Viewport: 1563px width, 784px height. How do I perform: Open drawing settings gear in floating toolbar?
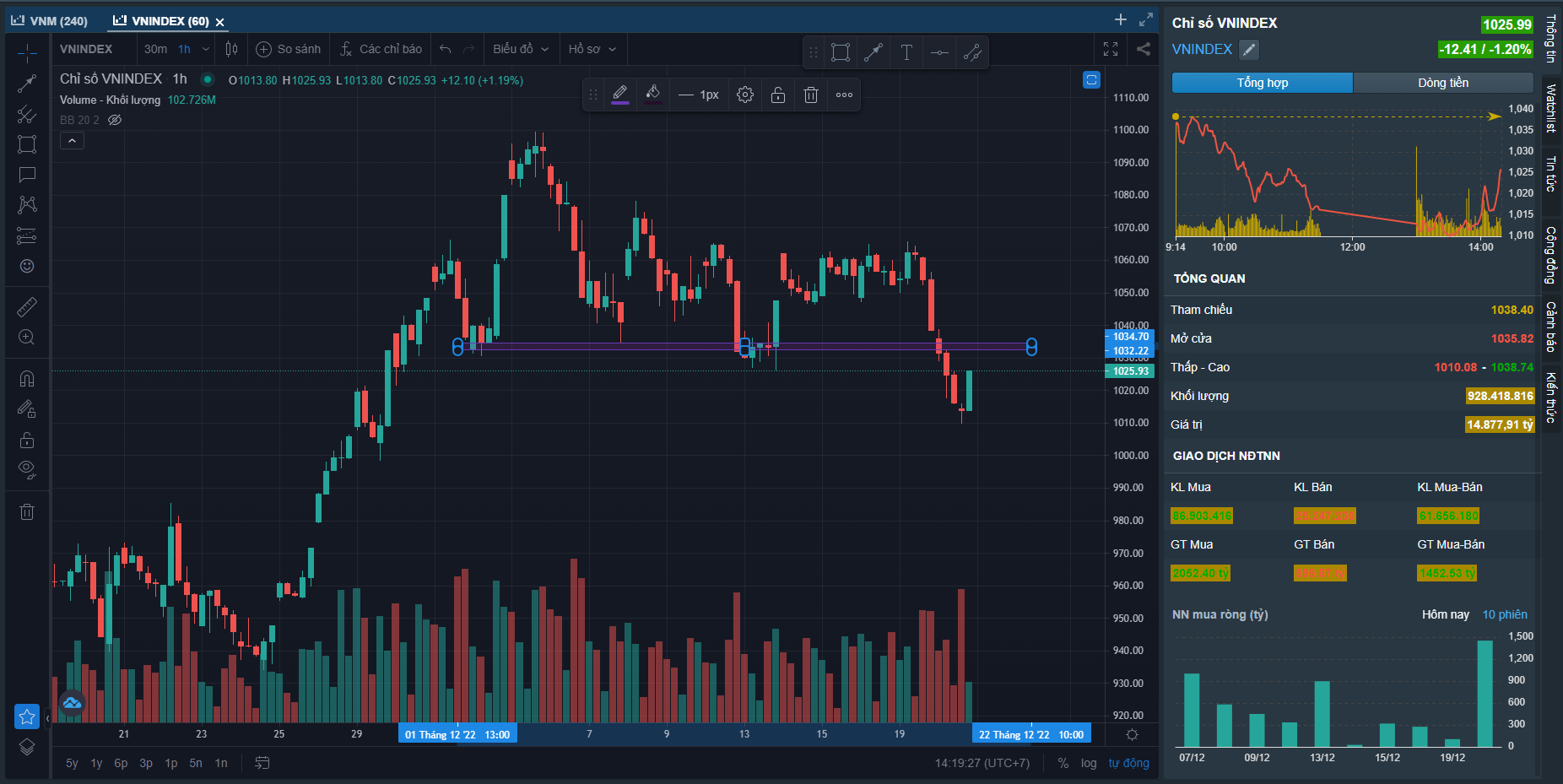tap(744, 95)
